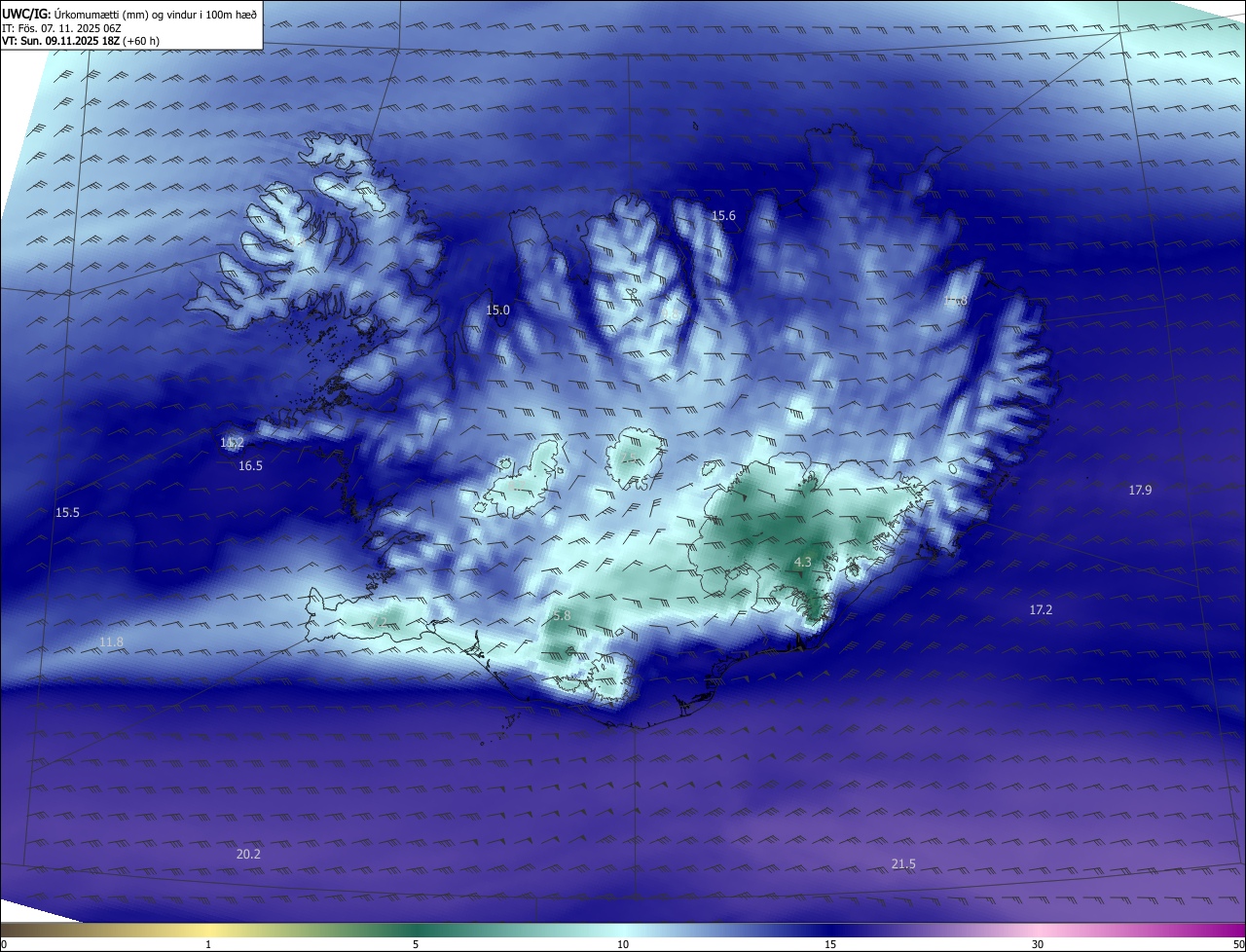The width and height of the screenshot is (1246, 952).
Task: Click the color scale tick label 10
Action: pyautogui.click(x=623, y=944)
